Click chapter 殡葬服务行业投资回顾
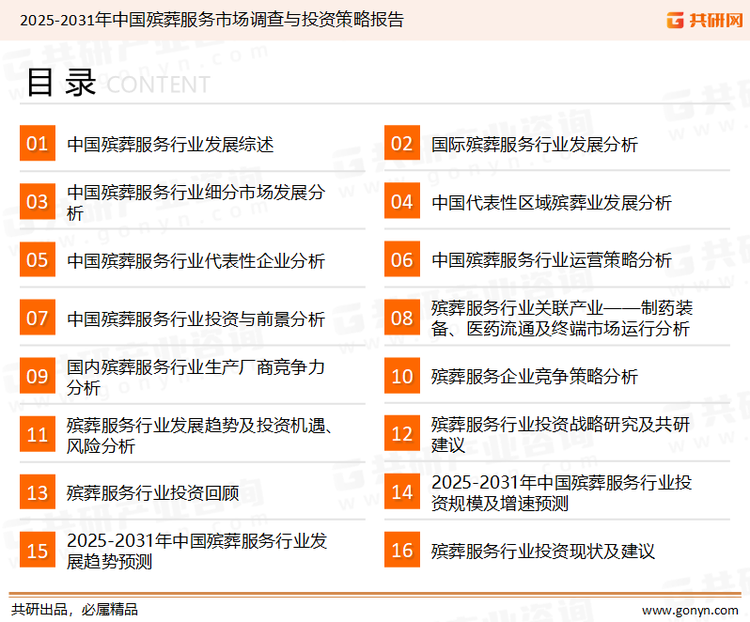The height and width of the screenshot is (622, 750). coord(153,492)
